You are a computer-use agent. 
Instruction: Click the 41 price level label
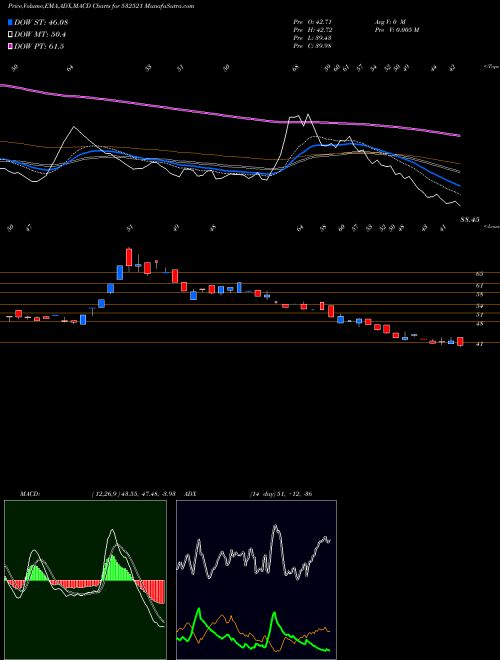[x=479, y=344]
